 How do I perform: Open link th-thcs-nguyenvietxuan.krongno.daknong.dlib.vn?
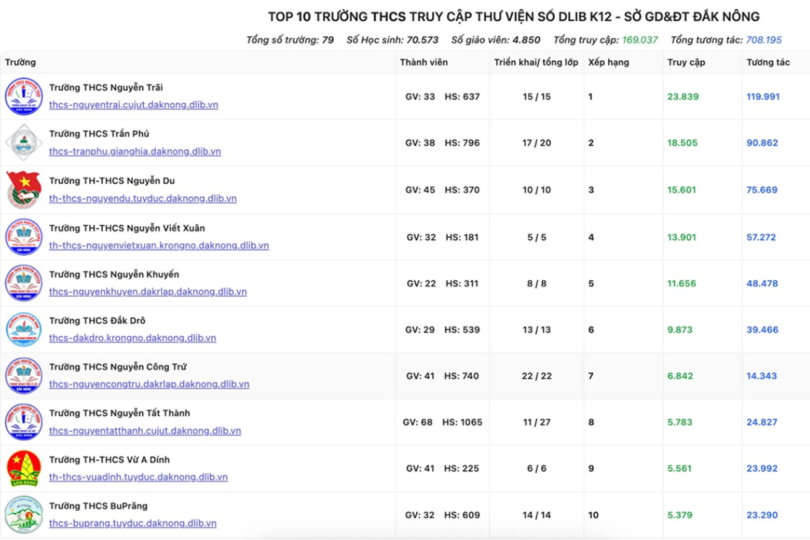[x=159, y=245]
